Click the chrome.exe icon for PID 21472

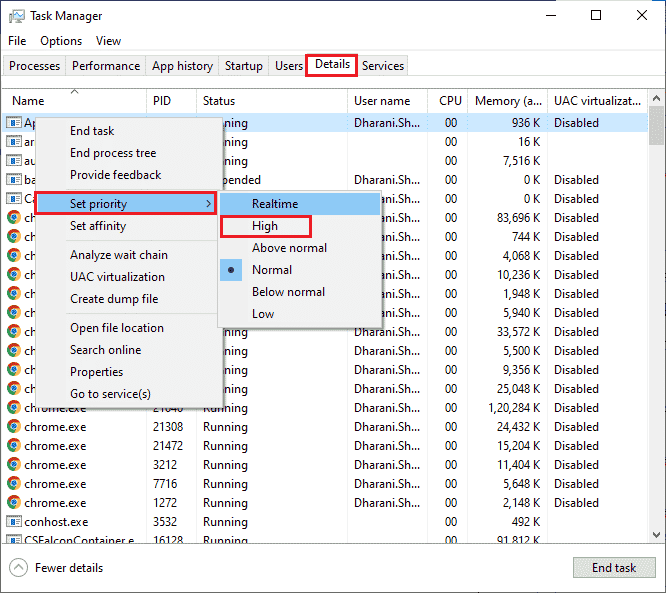pos(14,446)
